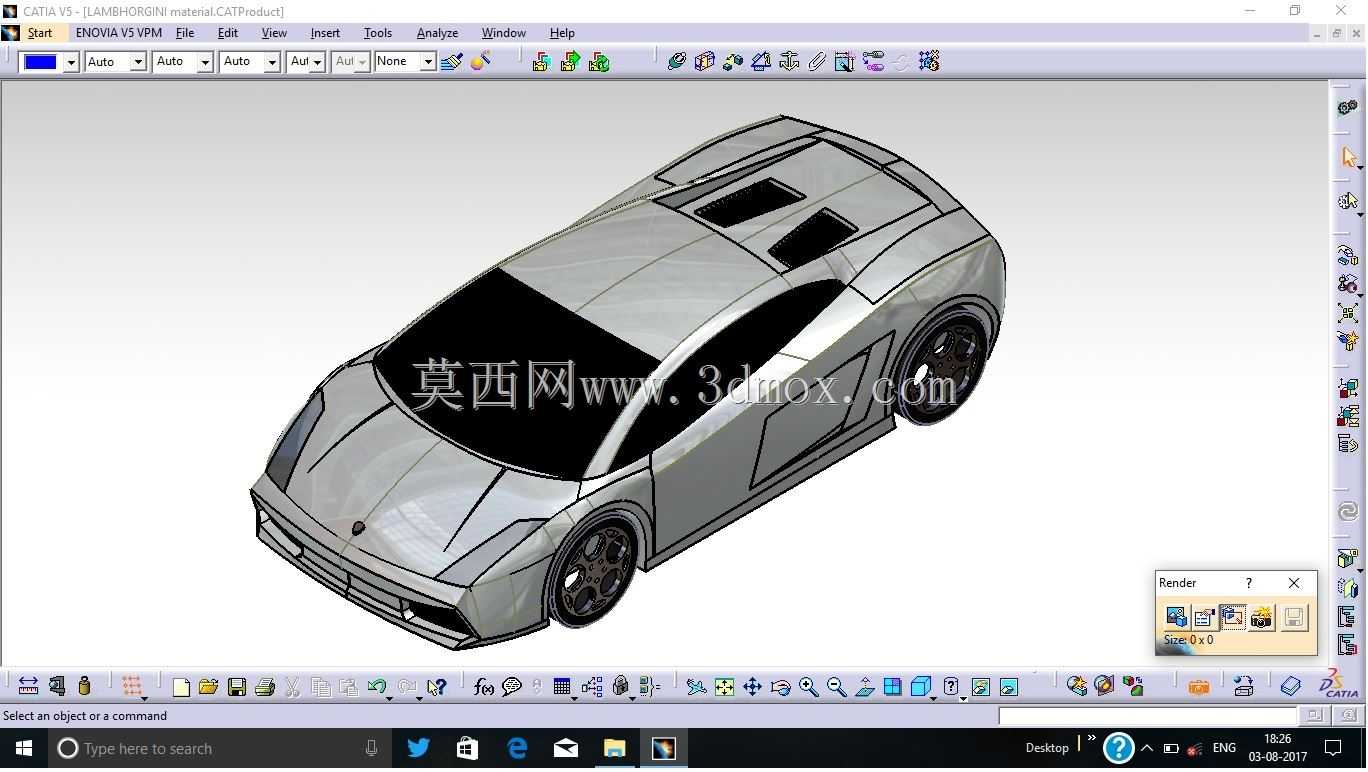This screenshot has width=1368, height=772.
Task: Switch to Isometric View cube icon
Action: click(x=921, y=687)
